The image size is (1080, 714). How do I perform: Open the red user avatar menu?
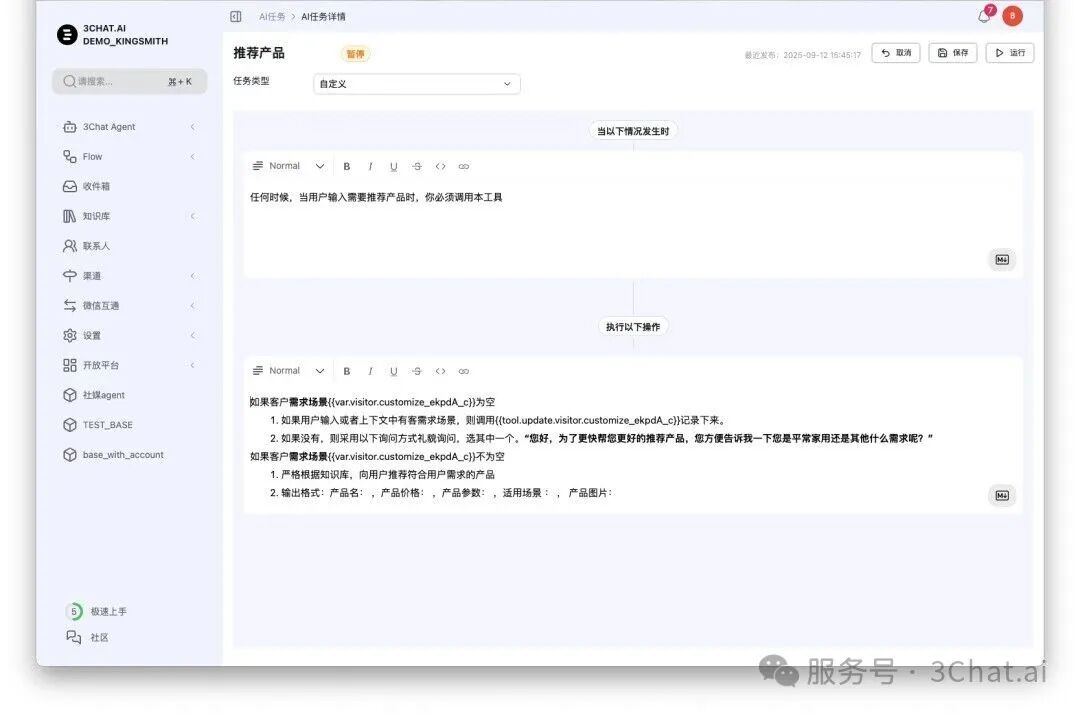1012,16
